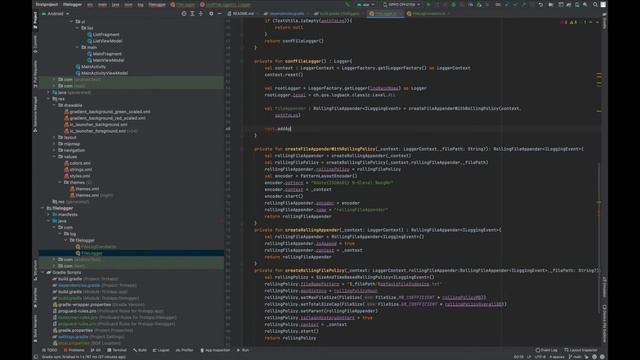Hide the Project panel with the minus icon

coord(220,13)
